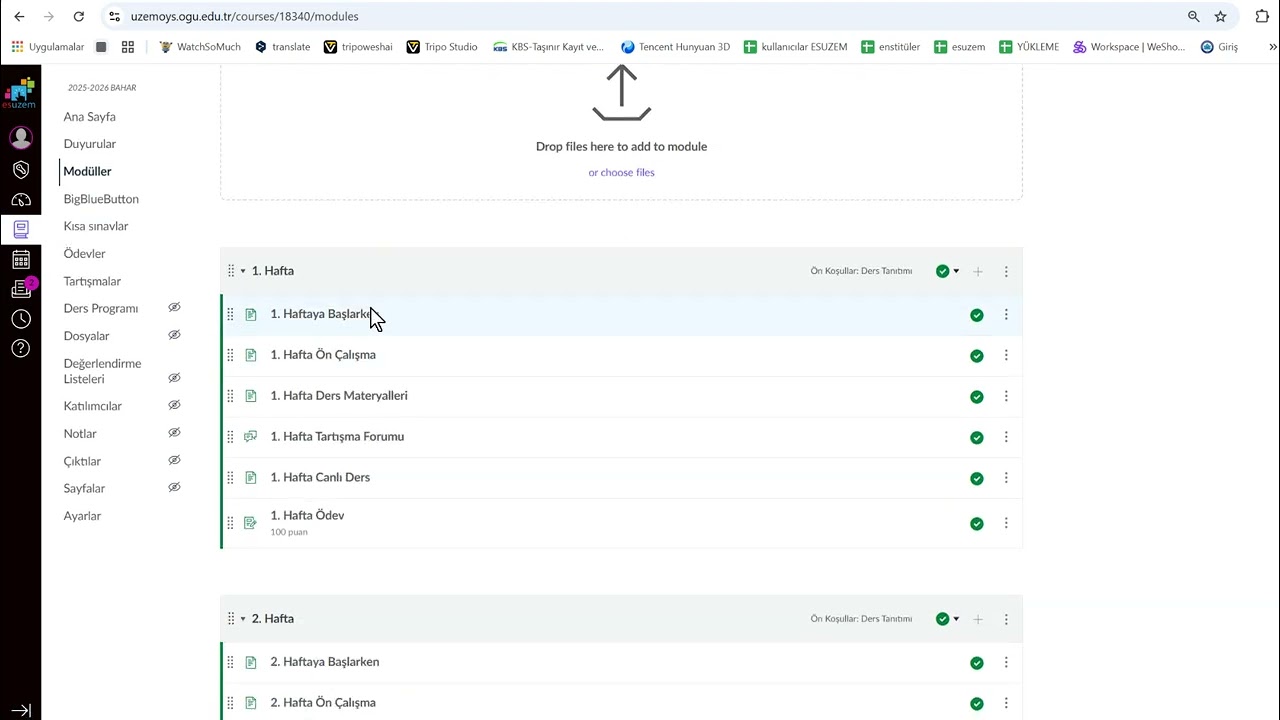Collapse the 2. Hafta module triangle
The image size is (1280, 720).
pyautogui.click(x=243, y=619)
